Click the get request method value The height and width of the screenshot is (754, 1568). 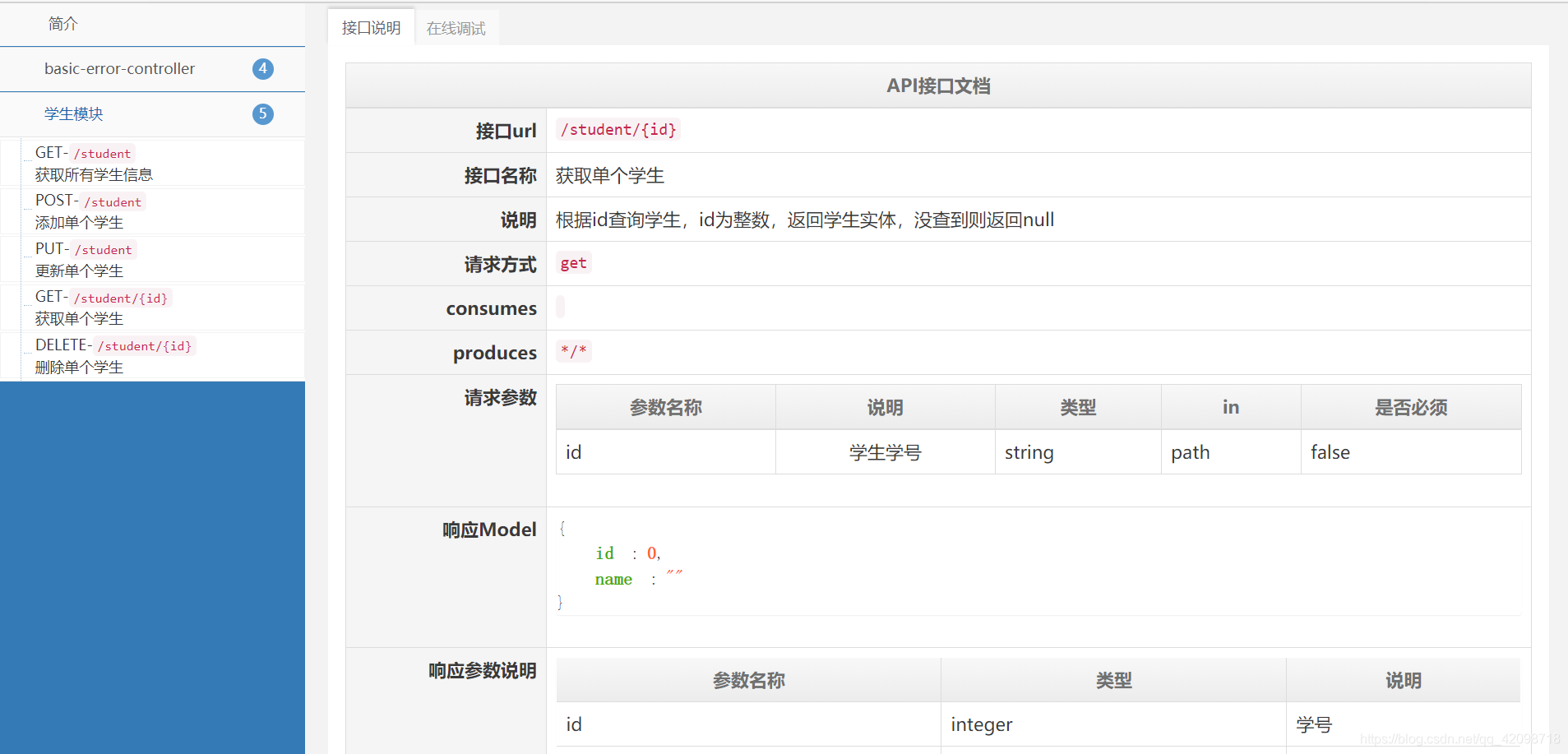pos(574,263)
